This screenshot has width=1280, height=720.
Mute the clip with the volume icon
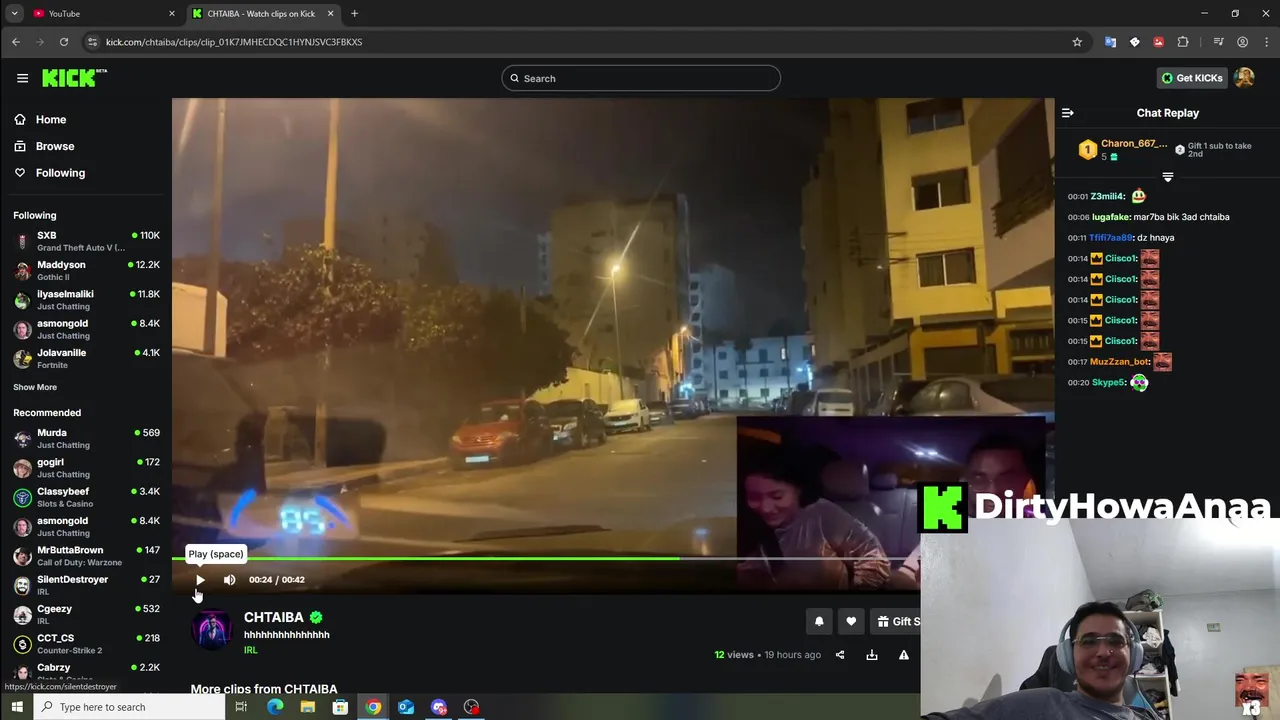(229, 580)
